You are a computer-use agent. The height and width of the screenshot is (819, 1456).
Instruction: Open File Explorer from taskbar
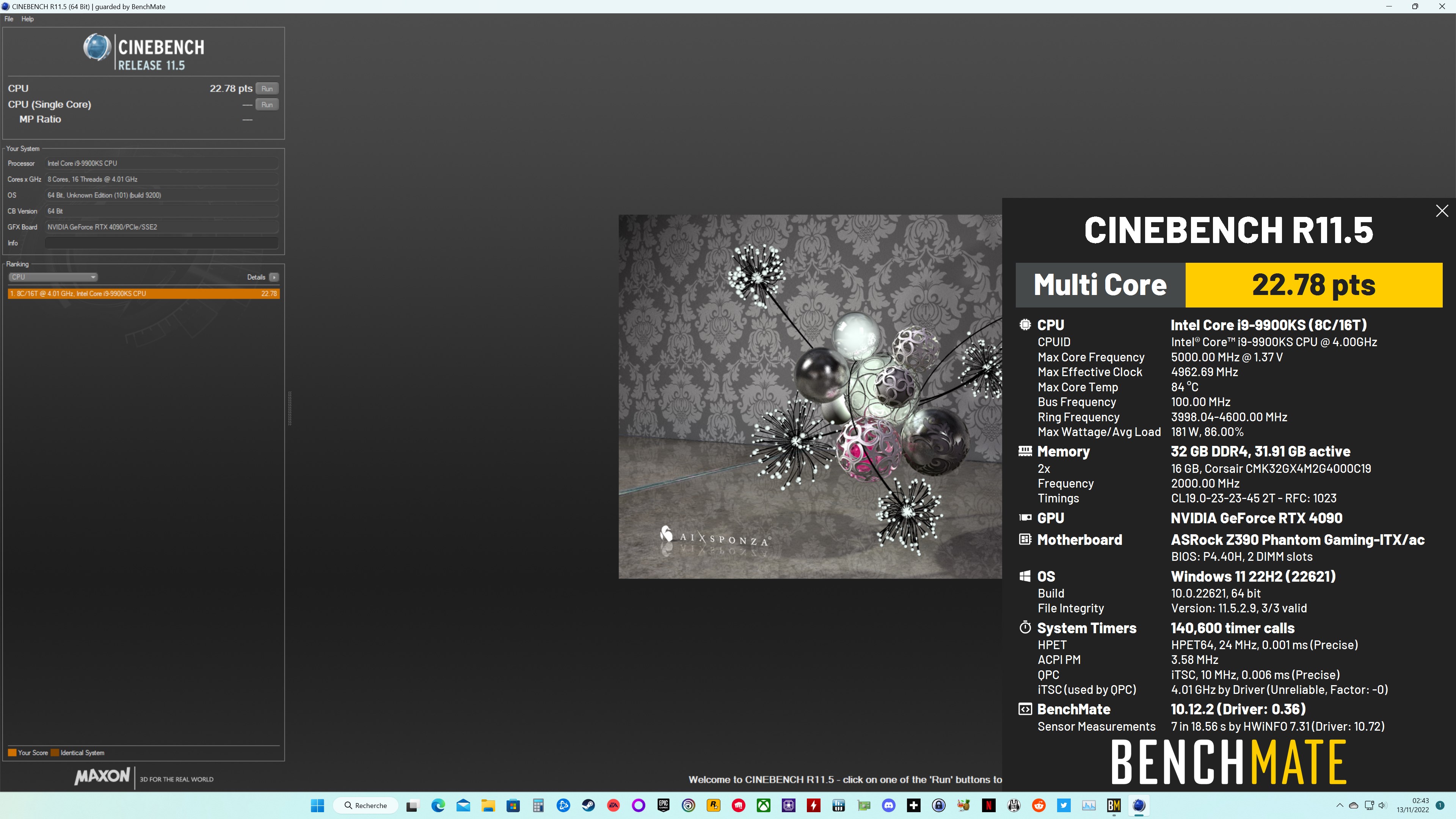(488, 805)
